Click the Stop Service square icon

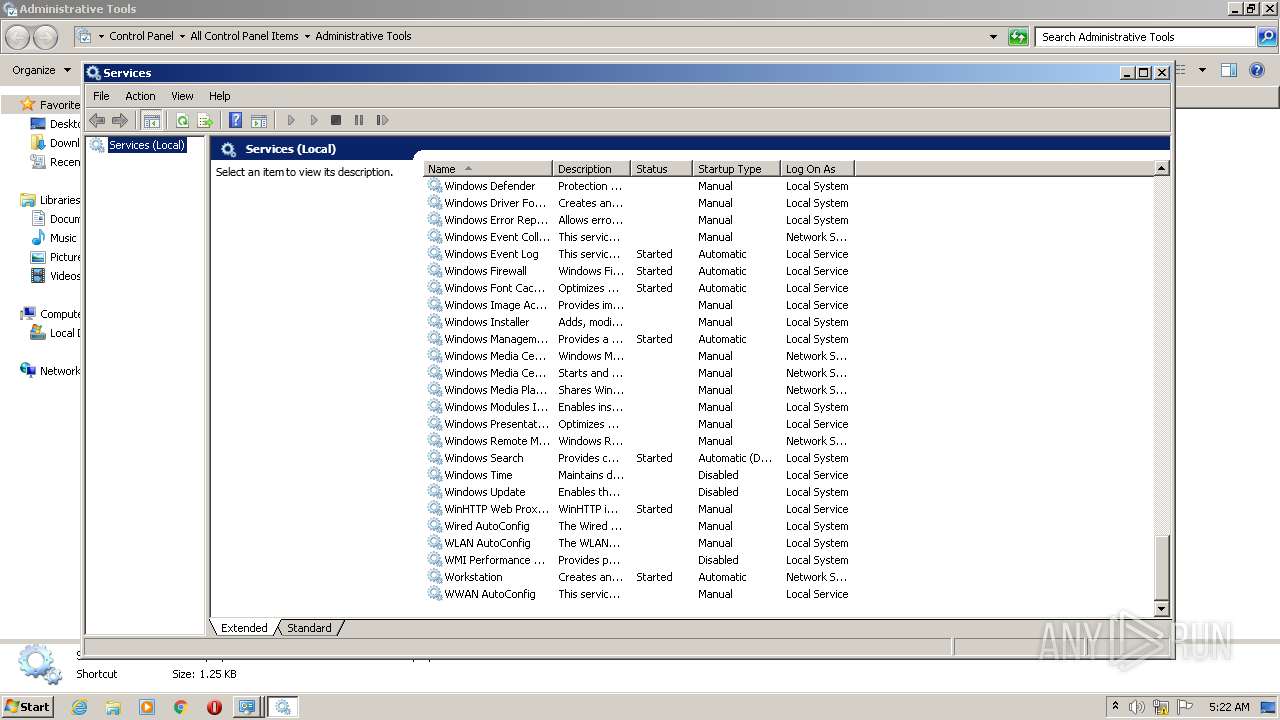pyautogui.click(x=336, y=120)
